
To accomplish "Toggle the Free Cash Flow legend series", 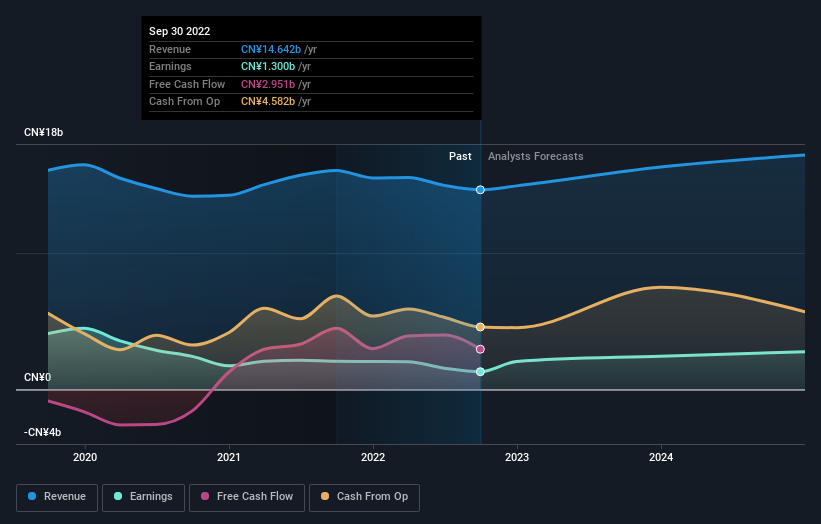I will 247,497.
